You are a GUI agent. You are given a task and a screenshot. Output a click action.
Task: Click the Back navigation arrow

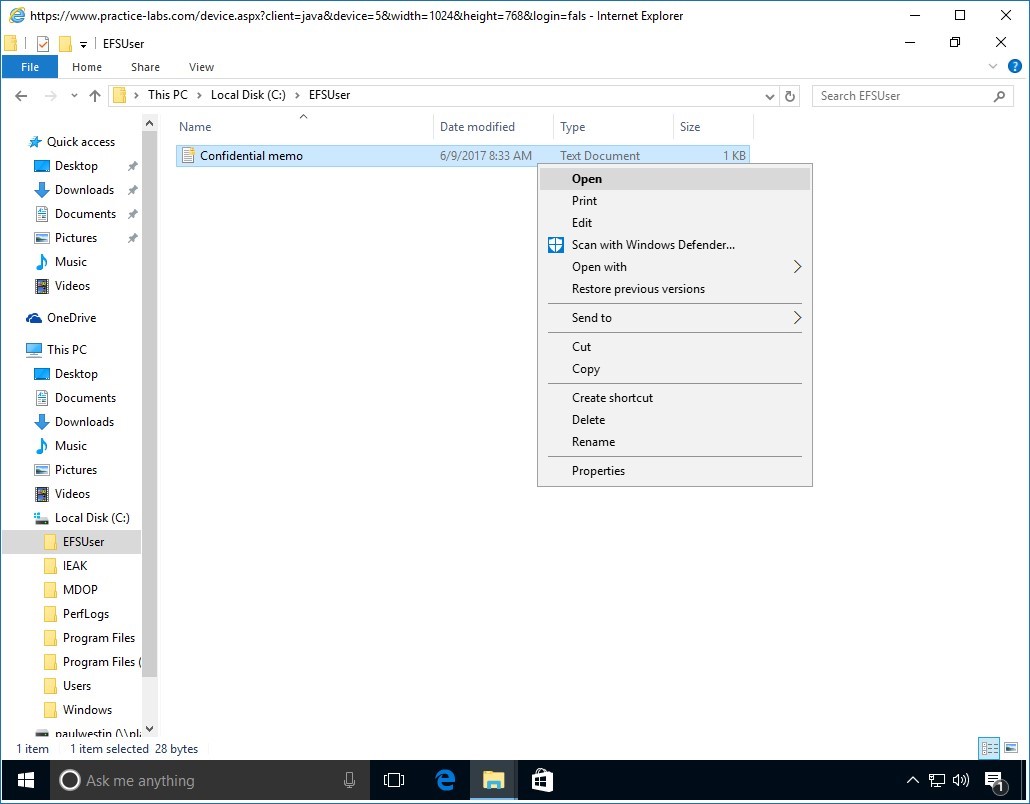tap(20, 96)
